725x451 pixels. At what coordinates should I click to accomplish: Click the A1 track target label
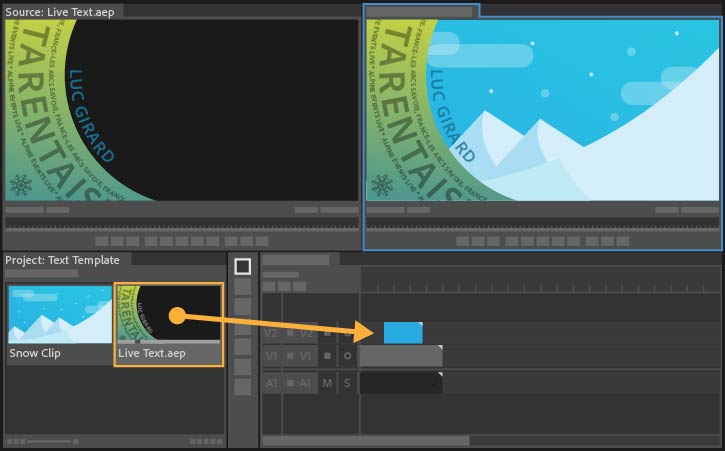click(305, 383)
